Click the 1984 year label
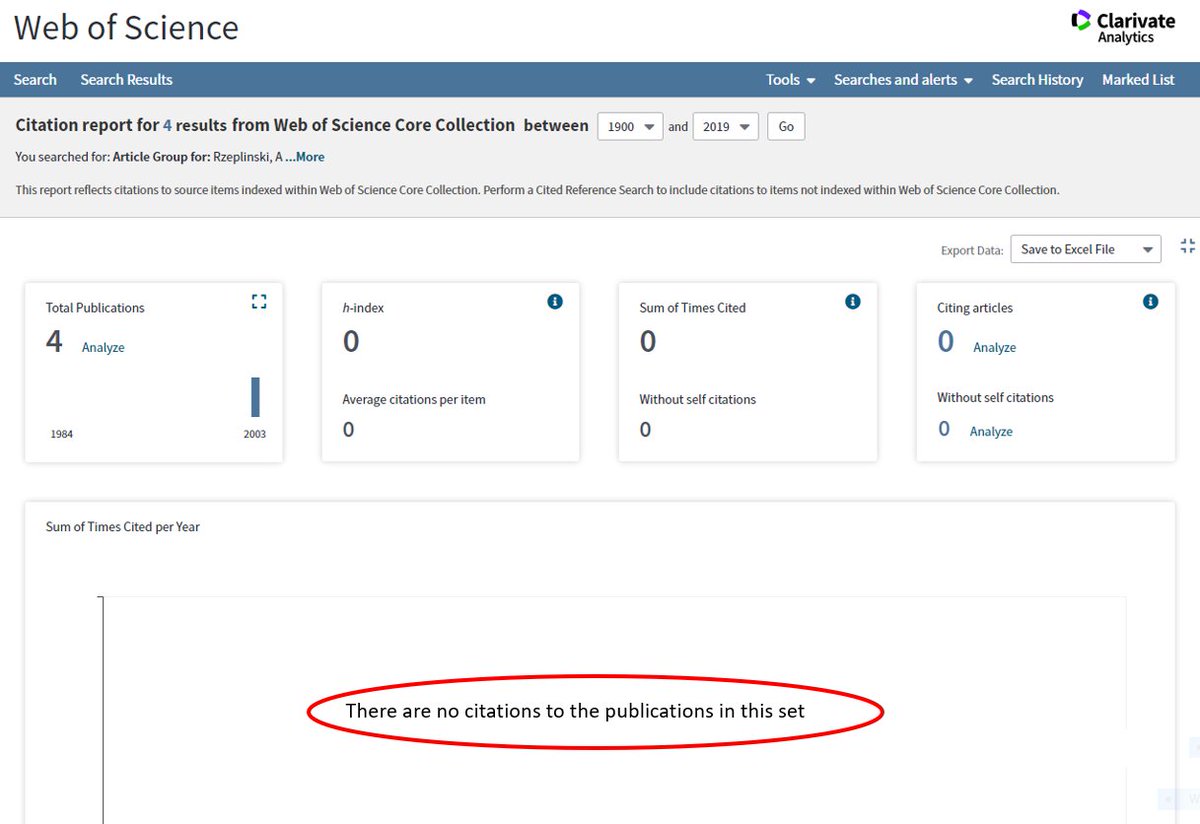 pyautogui.click(x=62, y=434)
